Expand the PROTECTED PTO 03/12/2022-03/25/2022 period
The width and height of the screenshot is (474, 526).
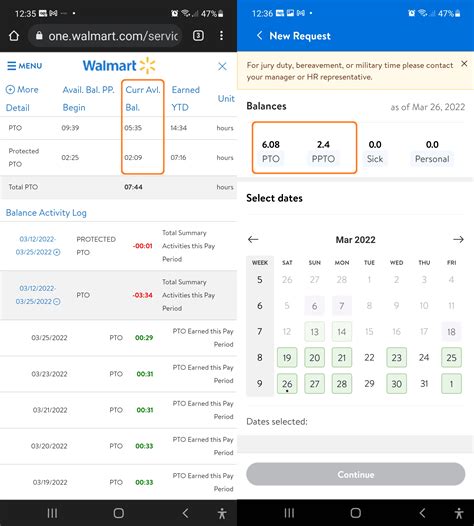pyautogui.click(x=57, y=252)
